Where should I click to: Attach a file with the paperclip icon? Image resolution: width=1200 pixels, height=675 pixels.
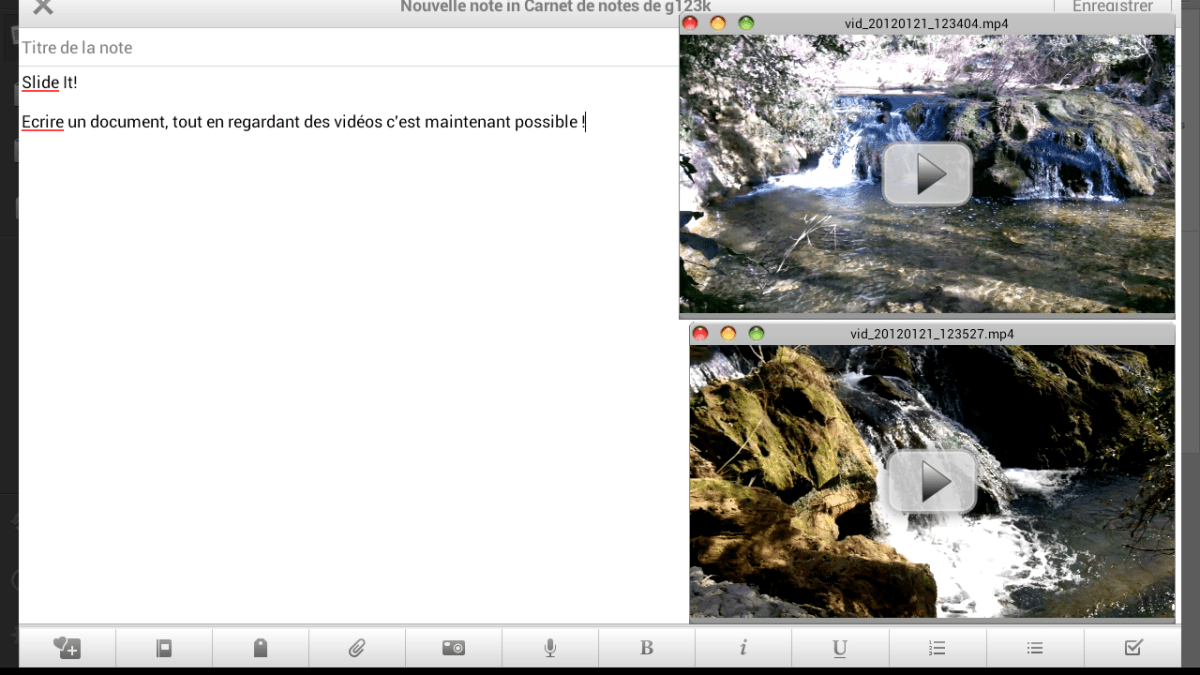[357, 648]
